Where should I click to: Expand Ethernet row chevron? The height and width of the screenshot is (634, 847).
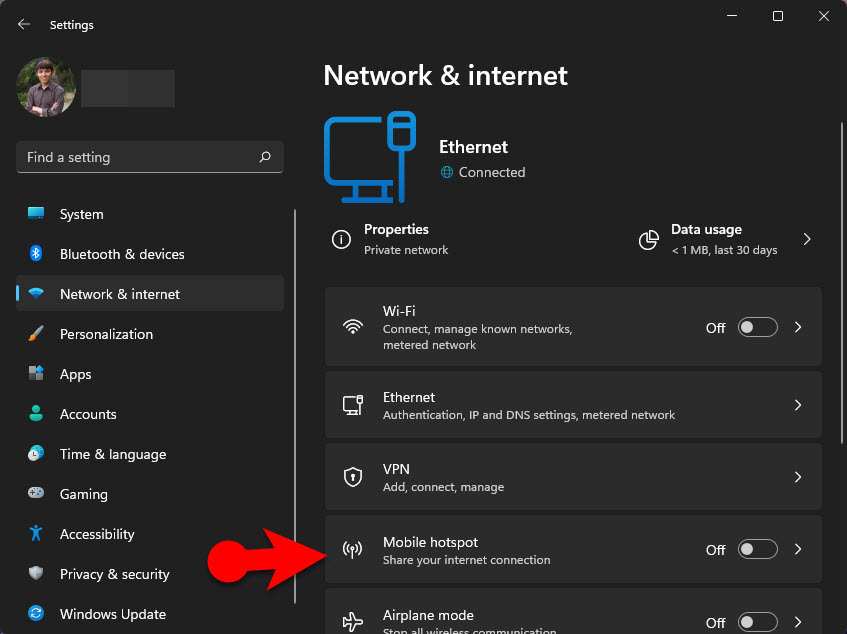coord(798,405)
